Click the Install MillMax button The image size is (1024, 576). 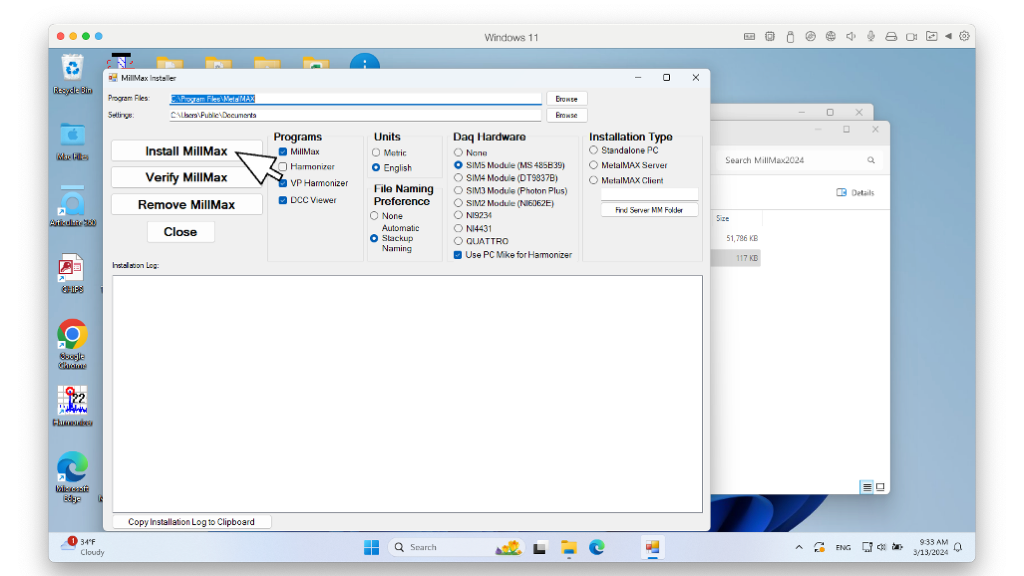[x=187, y=151]
